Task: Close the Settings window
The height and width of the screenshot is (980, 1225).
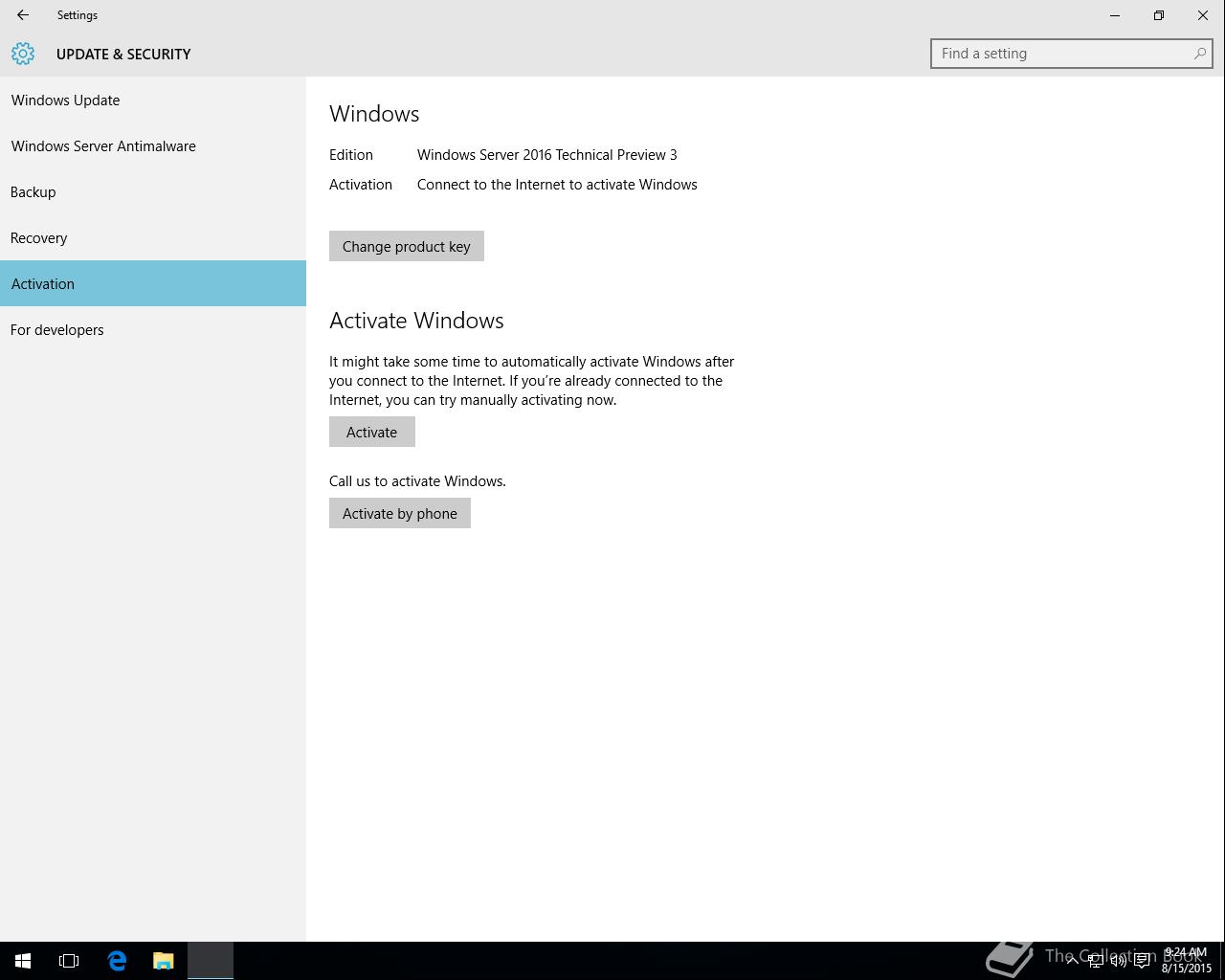Action: [1203, 15]
